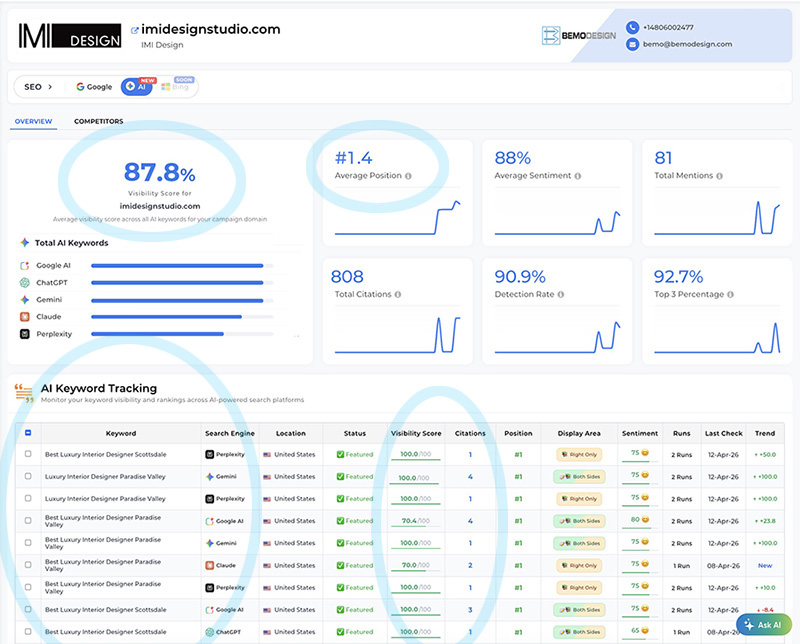
Task: Open the citations count 3 in the Scottsdale Google AI row
Action: 470,610
